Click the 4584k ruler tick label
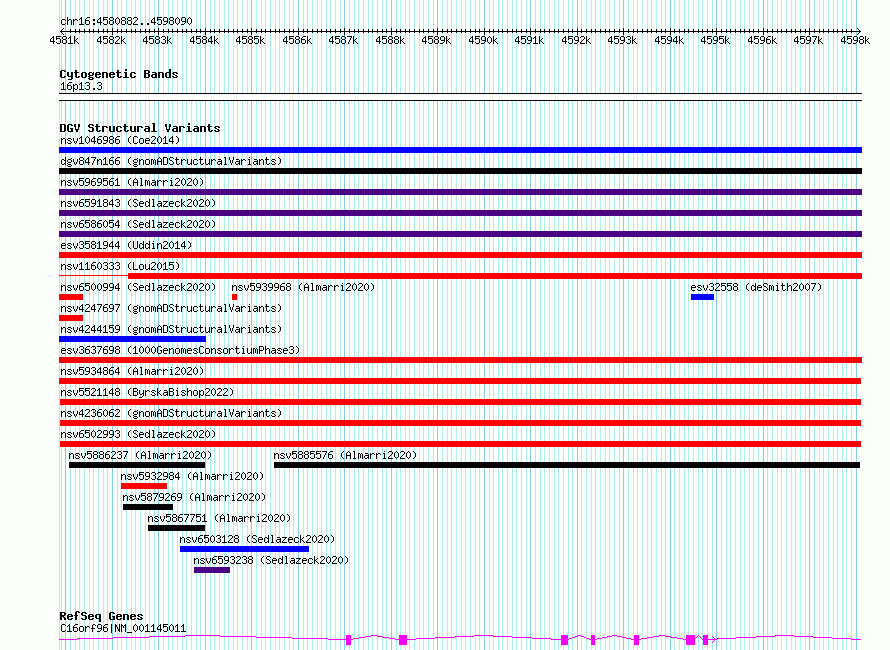 [x=204, y=40]
